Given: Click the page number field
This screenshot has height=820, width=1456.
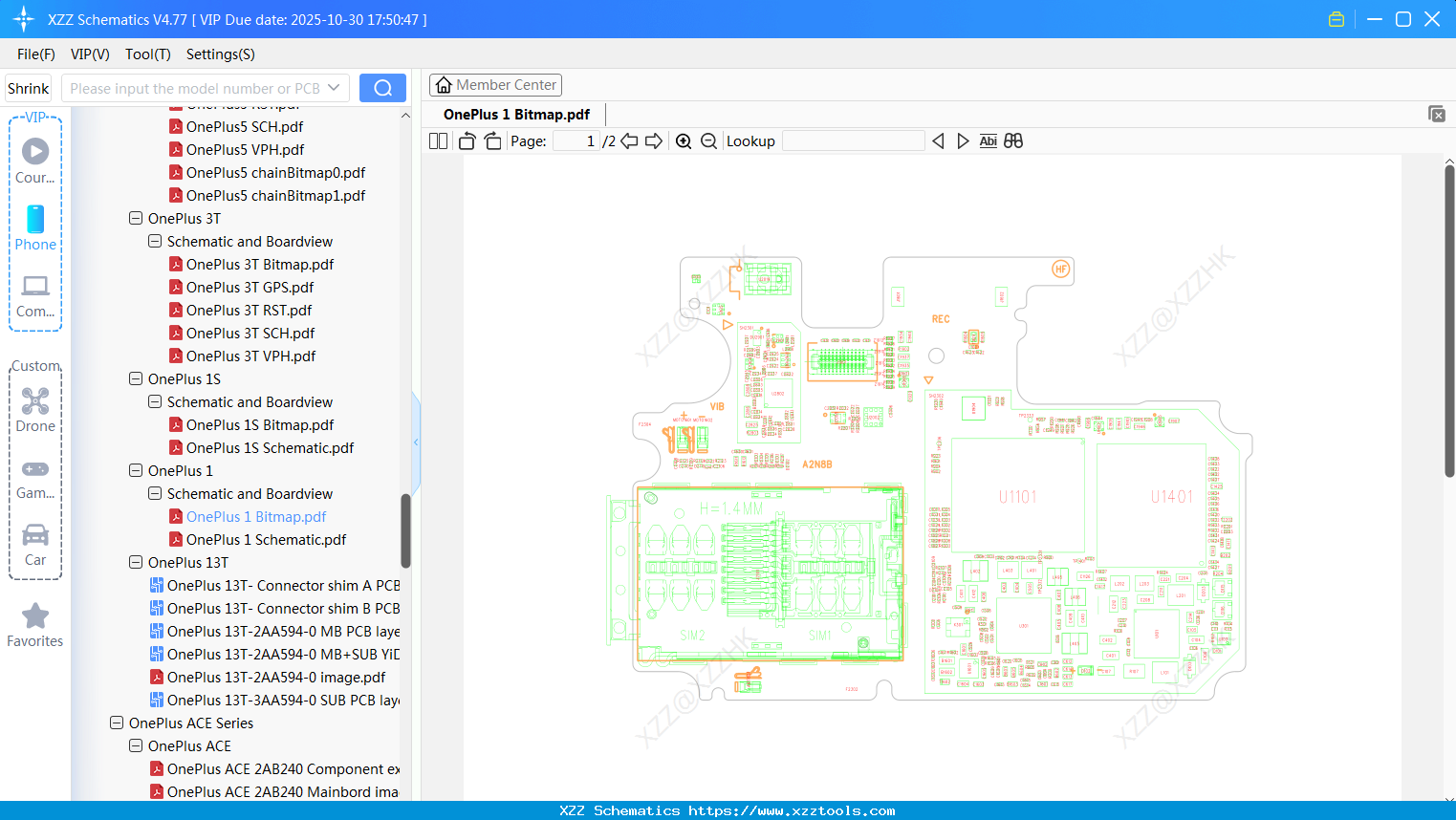Looking at the screenshot, I should click(575, 141).
